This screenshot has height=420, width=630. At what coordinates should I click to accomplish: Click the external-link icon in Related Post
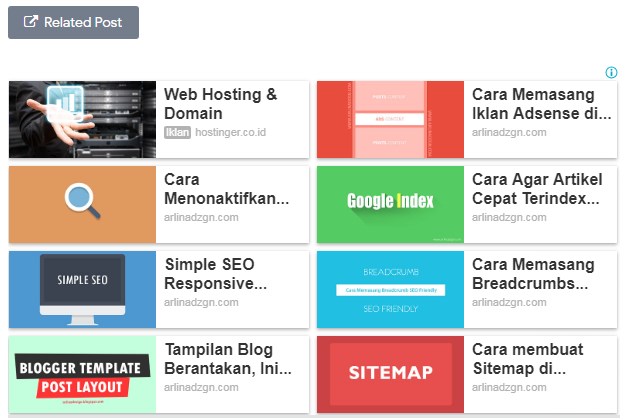coord(31,22)
